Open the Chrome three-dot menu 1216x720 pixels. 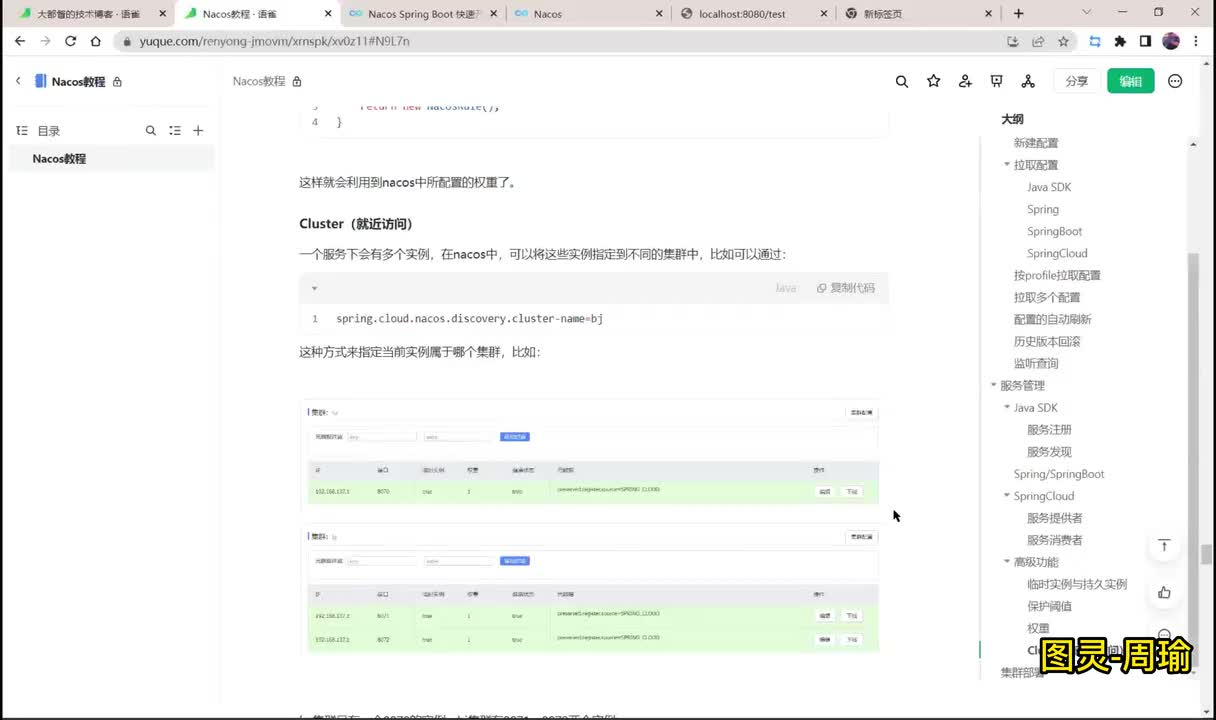[x=1197, y=41]
